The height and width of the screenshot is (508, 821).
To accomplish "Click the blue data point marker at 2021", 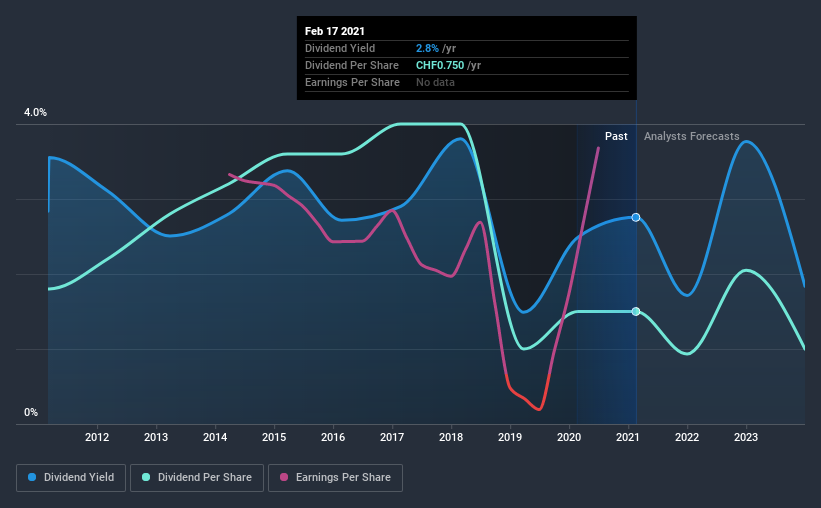I will (x=636, y=217).
